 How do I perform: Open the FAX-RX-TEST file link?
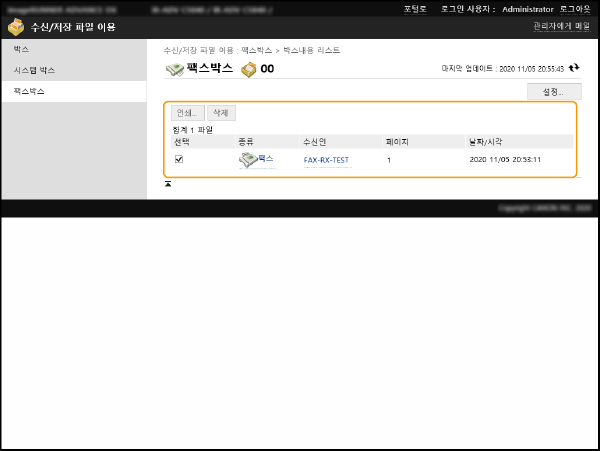pyautogui.click(x=326, y=160)
